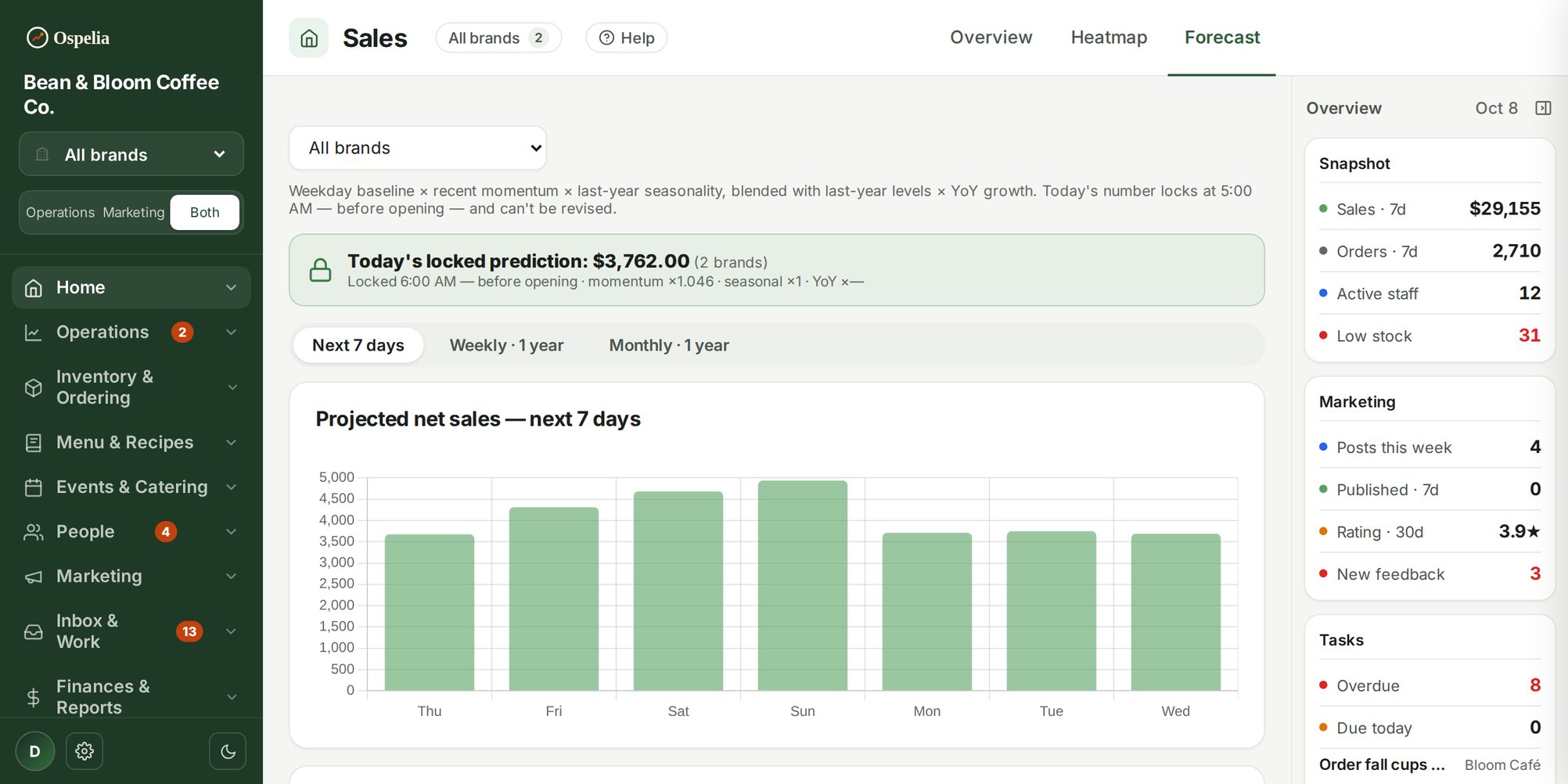This screenshot has height=784, width=1568.
Task: Click the Help button
Action: [627, 38]
